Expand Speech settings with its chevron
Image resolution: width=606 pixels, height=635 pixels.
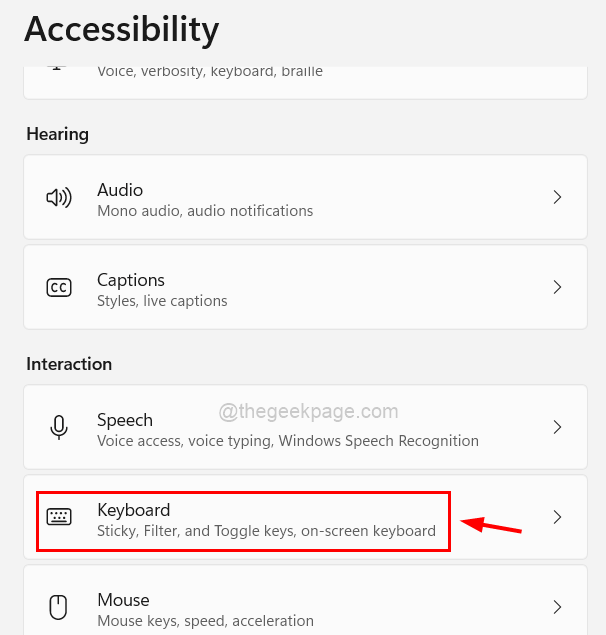coord(558,428)
